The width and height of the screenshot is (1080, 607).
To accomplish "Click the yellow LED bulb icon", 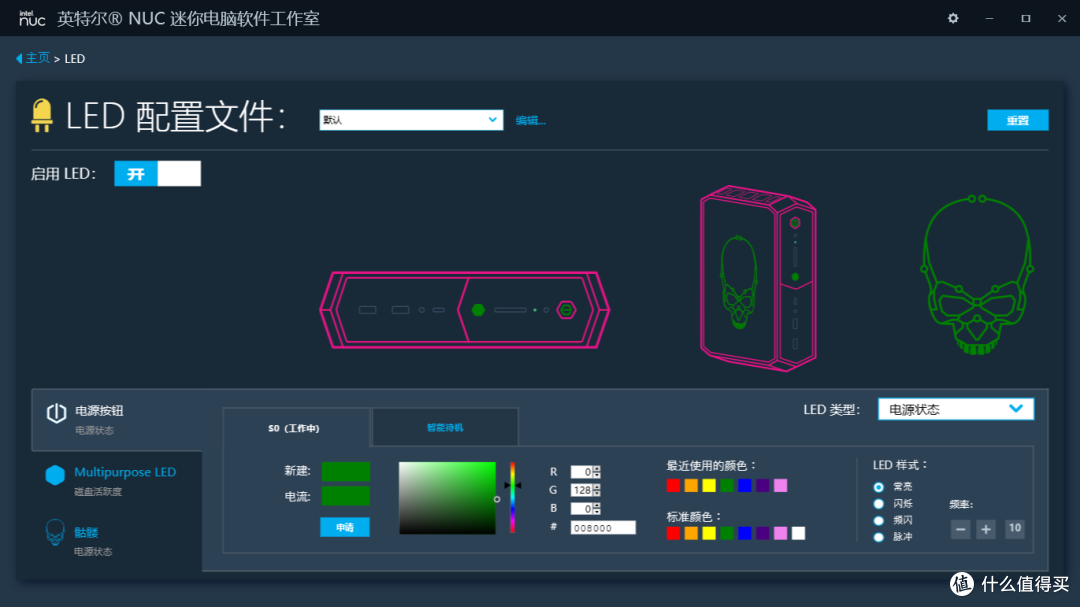I will pyautogui.click(x=42, y=115).
